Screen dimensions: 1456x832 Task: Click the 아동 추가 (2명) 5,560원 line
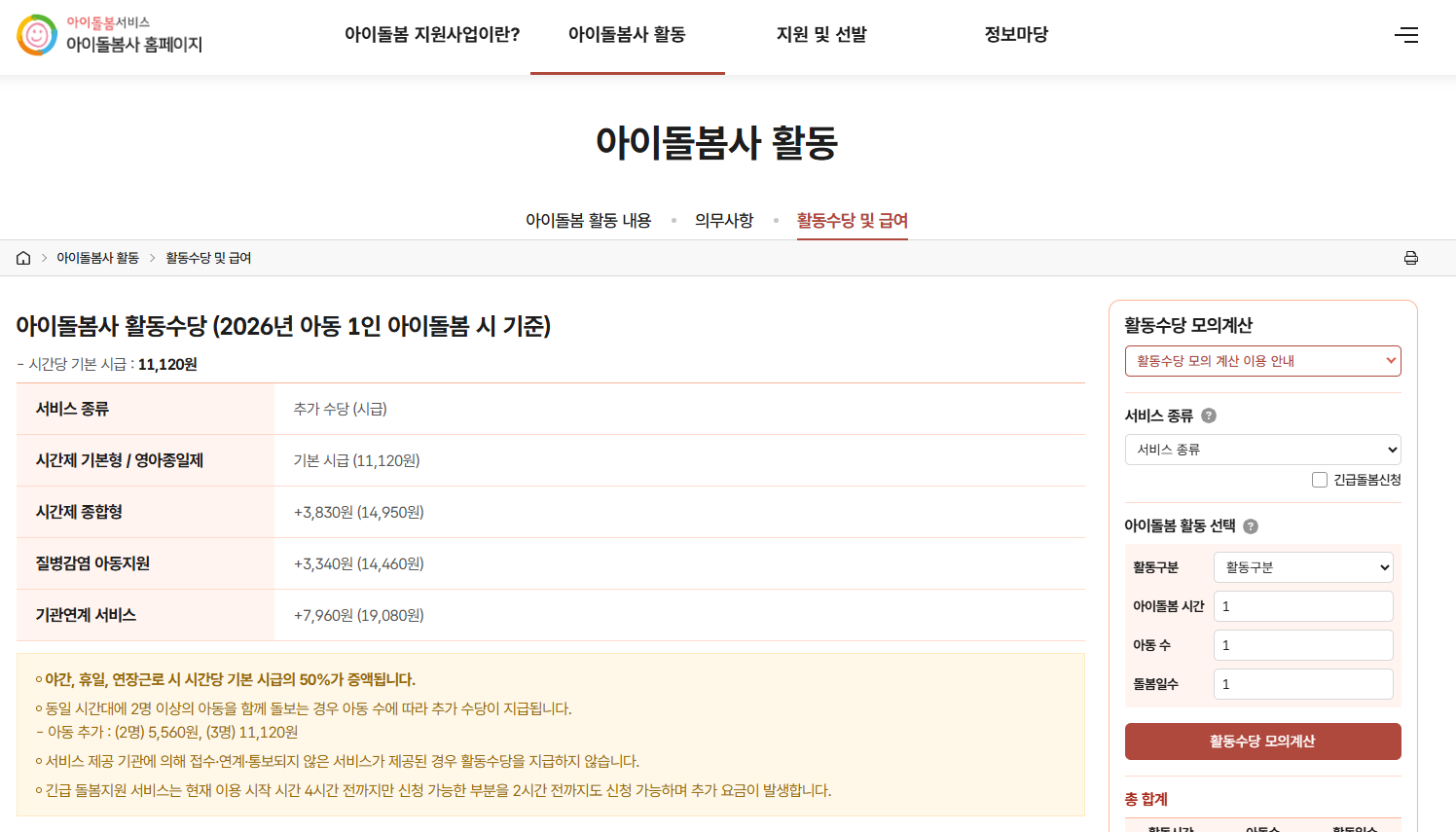[166, 732]
